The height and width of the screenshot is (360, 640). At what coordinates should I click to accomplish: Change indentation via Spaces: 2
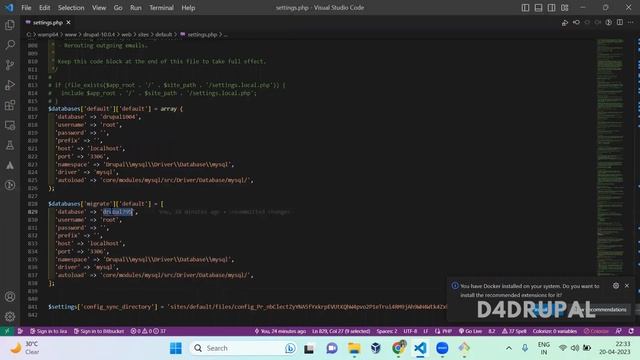[x=387, y=331]
